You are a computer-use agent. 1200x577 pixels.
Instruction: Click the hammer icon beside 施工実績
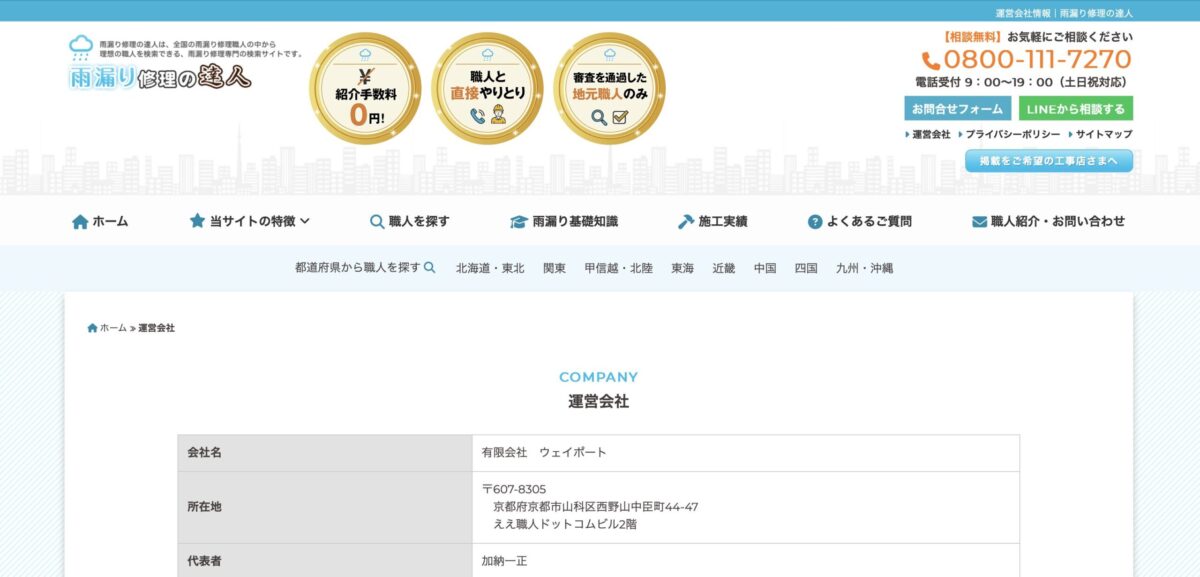pyautogui.click(x=685, y=222)
